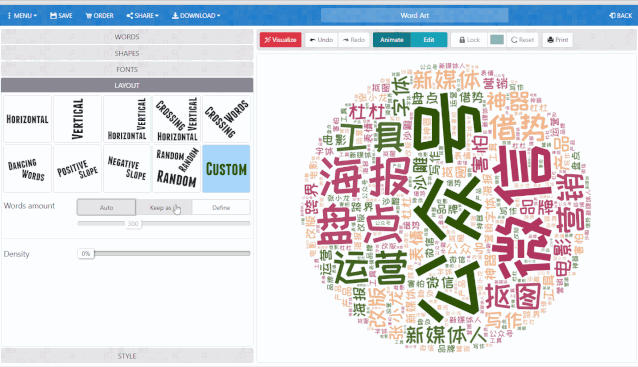Image resolution: width=638 pixels, height=367 pixels.
Task: Click the Undo button
Action: point(321,40)
